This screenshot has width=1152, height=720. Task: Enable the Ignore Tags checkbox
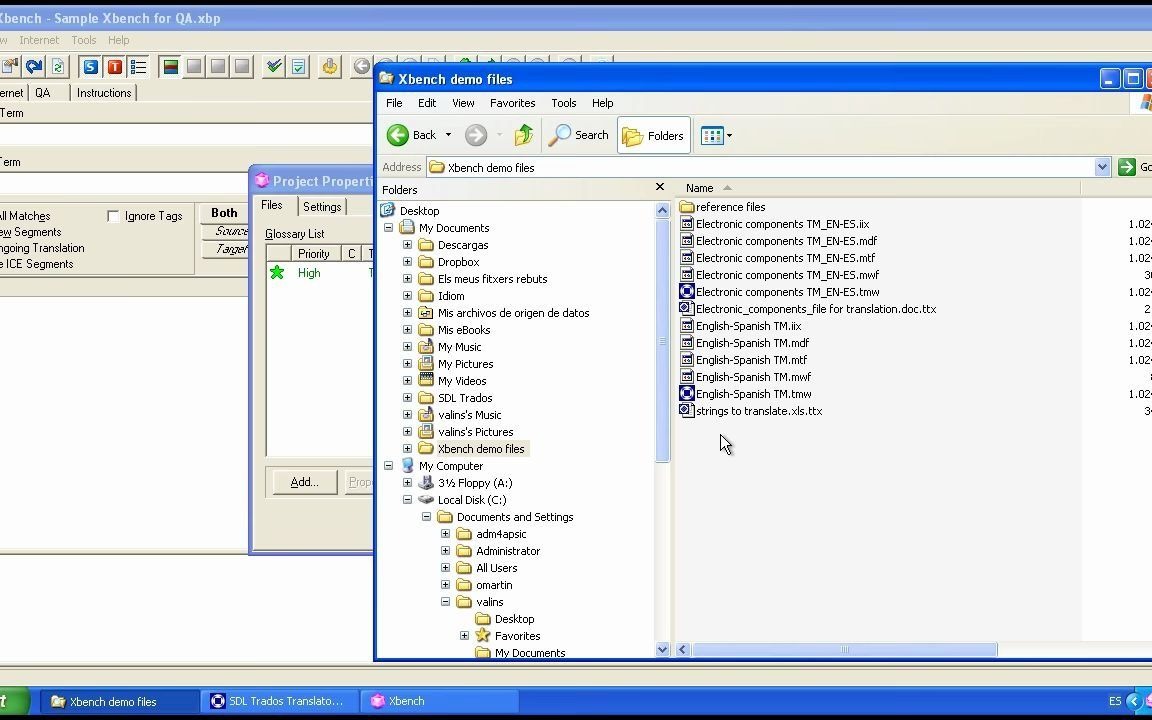(x=113, y=215)
